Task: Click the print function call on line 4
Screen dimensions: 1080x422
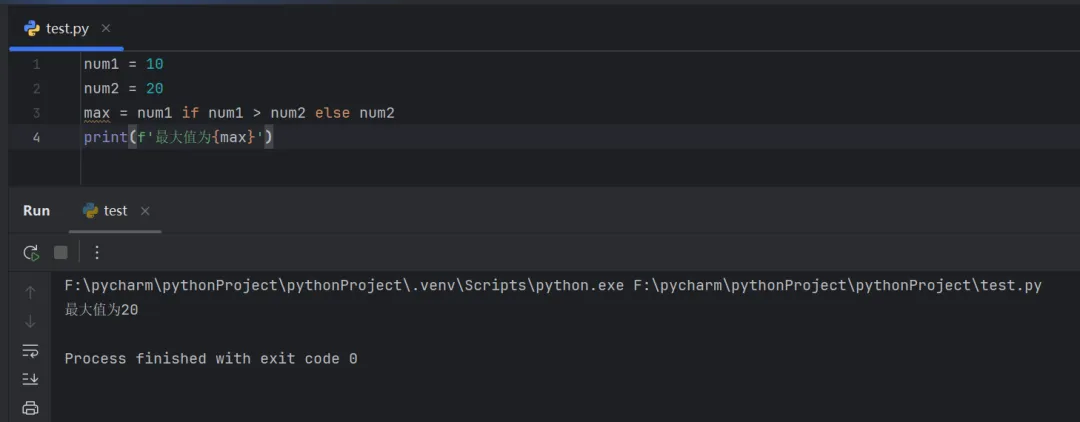Action: 104,137
